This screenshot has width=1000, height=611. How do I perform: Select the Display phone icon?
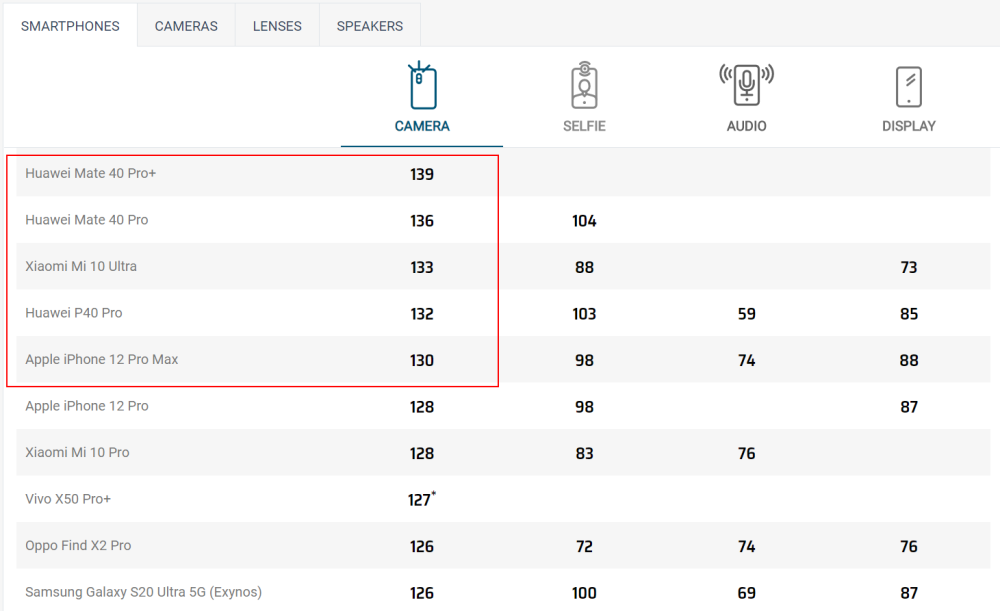[x=909, y=87]
